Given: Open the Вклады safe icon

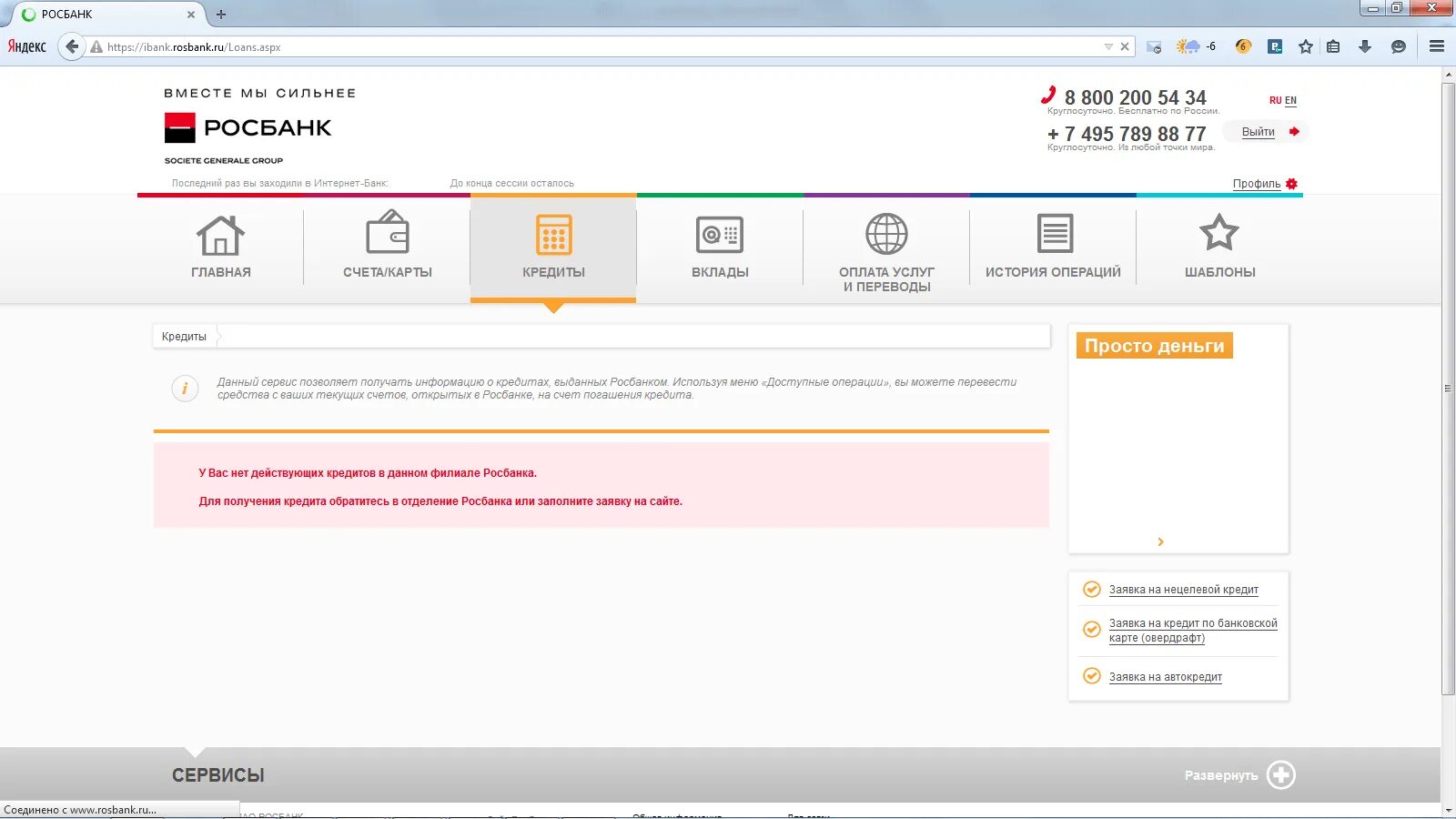Looking at the screenshot, I should 720,235.
